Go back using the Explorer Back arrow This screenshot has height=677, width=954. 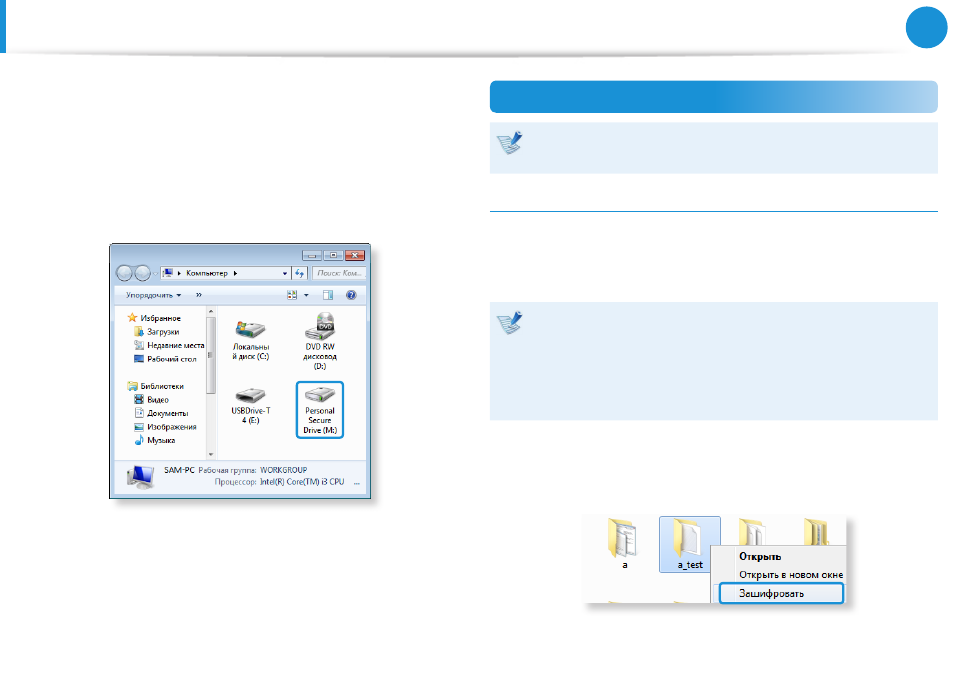click(124, 273)
